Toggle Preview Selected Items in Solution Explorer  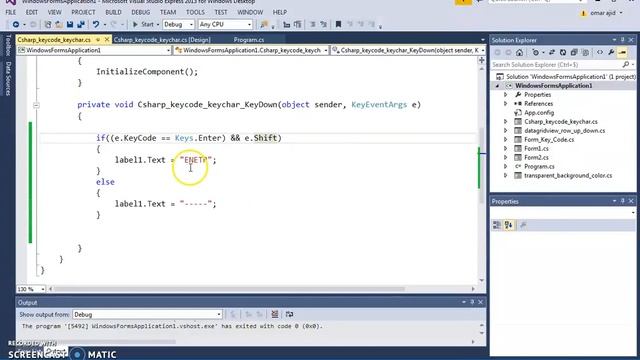pyautogui.click(x=622, y=52)
